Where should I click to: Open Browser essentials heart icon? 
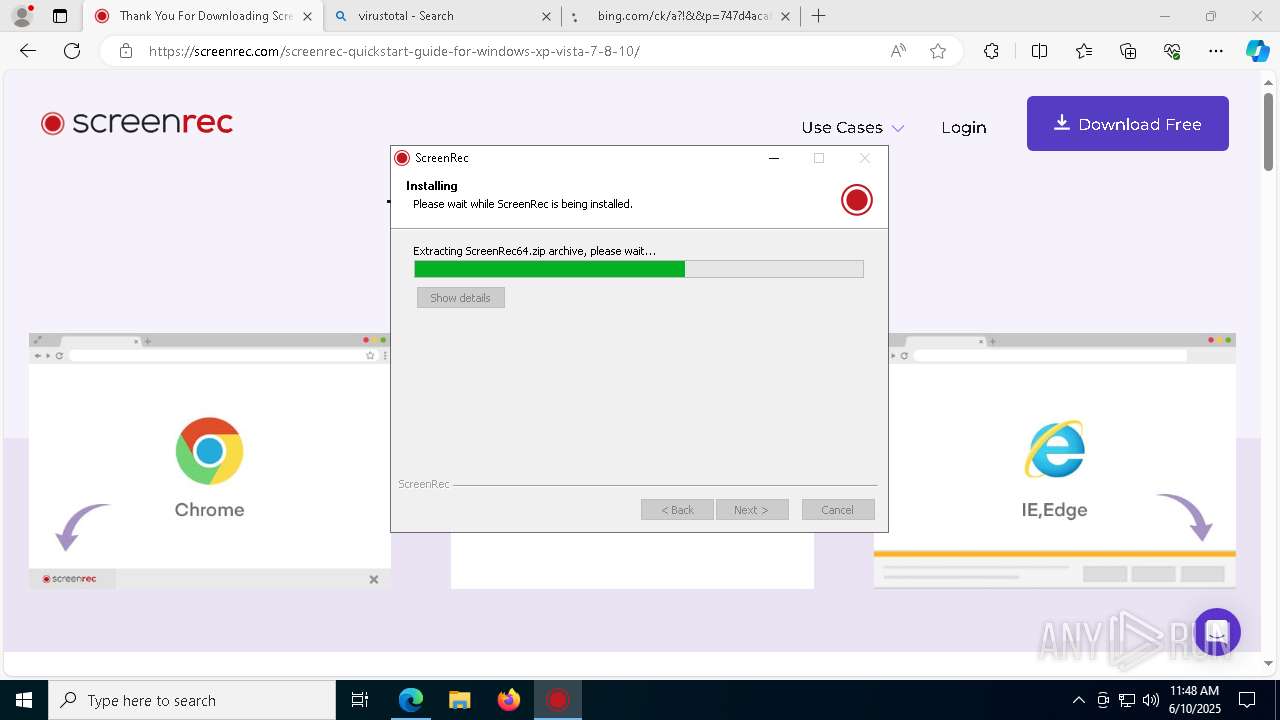1172,51
